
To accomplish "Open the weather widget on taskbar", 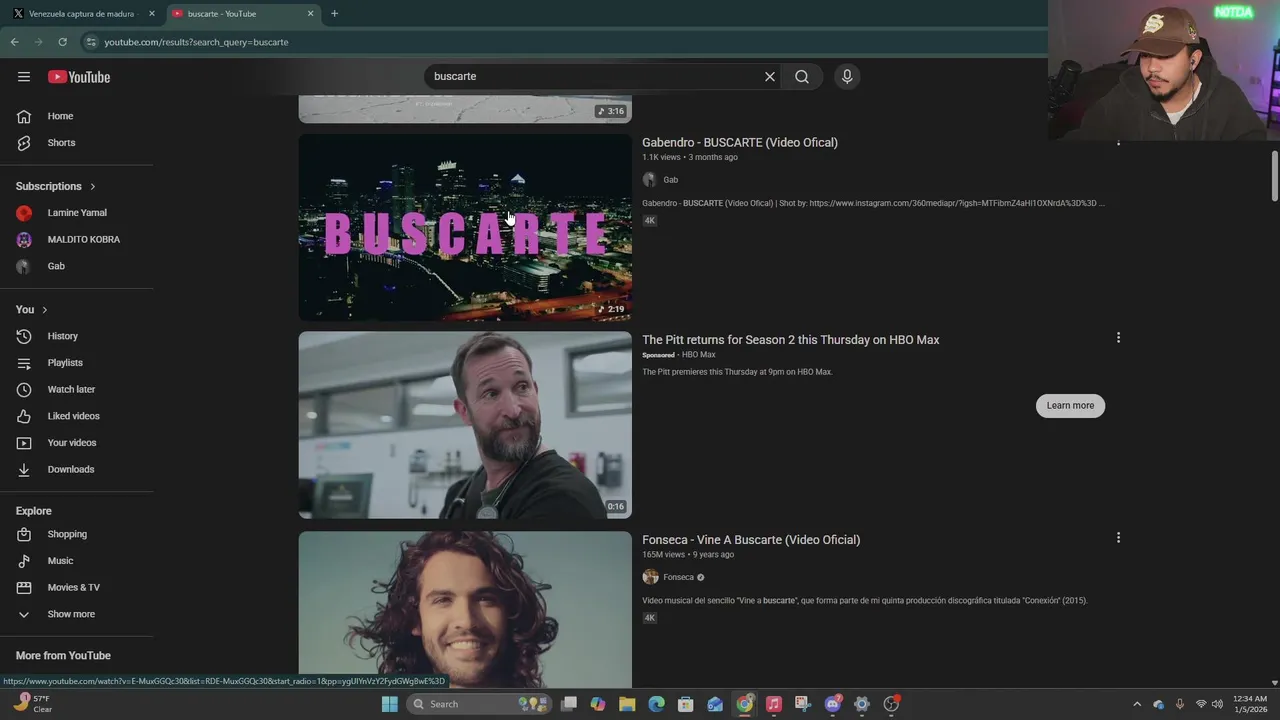I will point(32,704).
